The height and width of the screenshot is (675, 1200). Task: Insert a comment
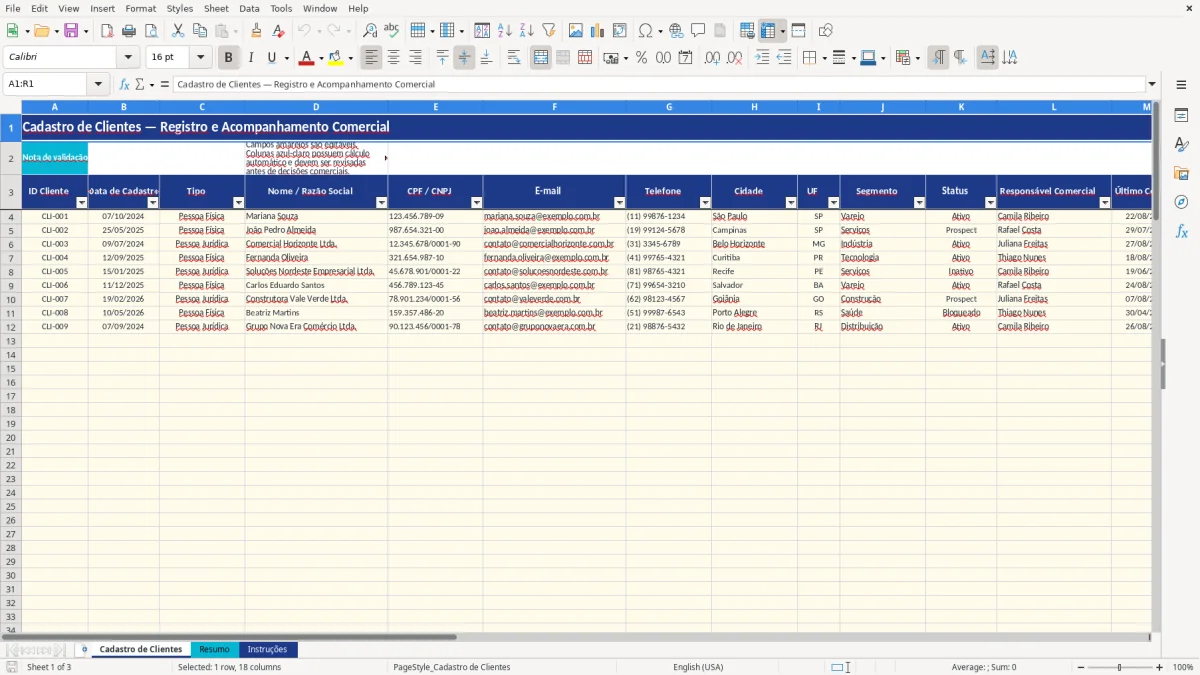click(698, 31)
